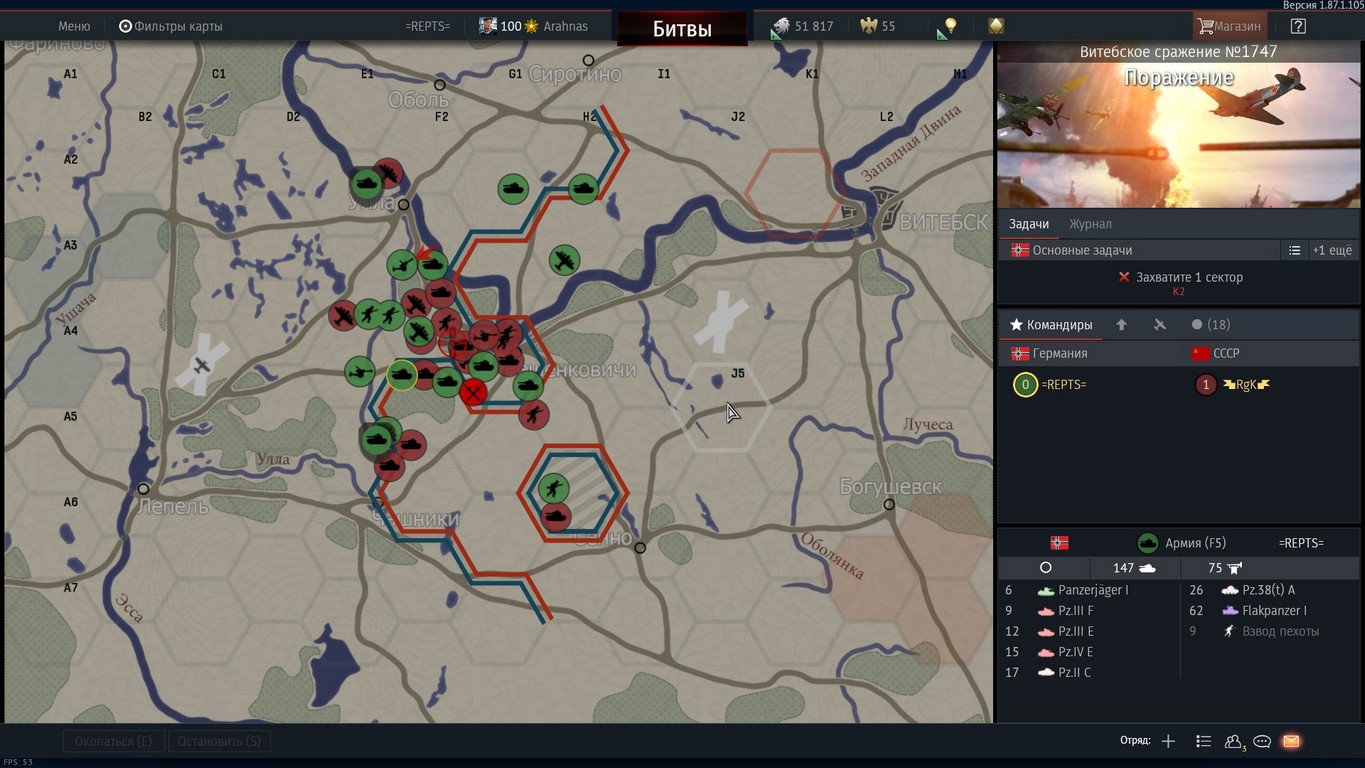Toggle the task list view icon

pyautogui.click(x=1294, y=251)
